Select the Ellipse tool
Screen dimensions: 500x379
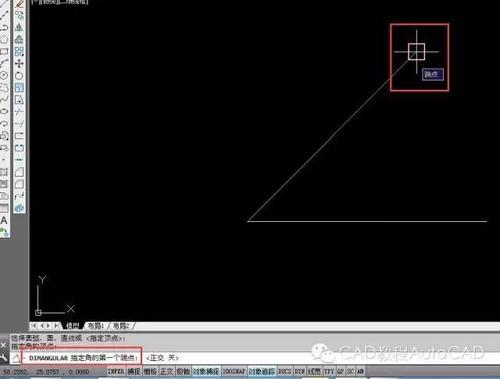click(x=4, y=111)
